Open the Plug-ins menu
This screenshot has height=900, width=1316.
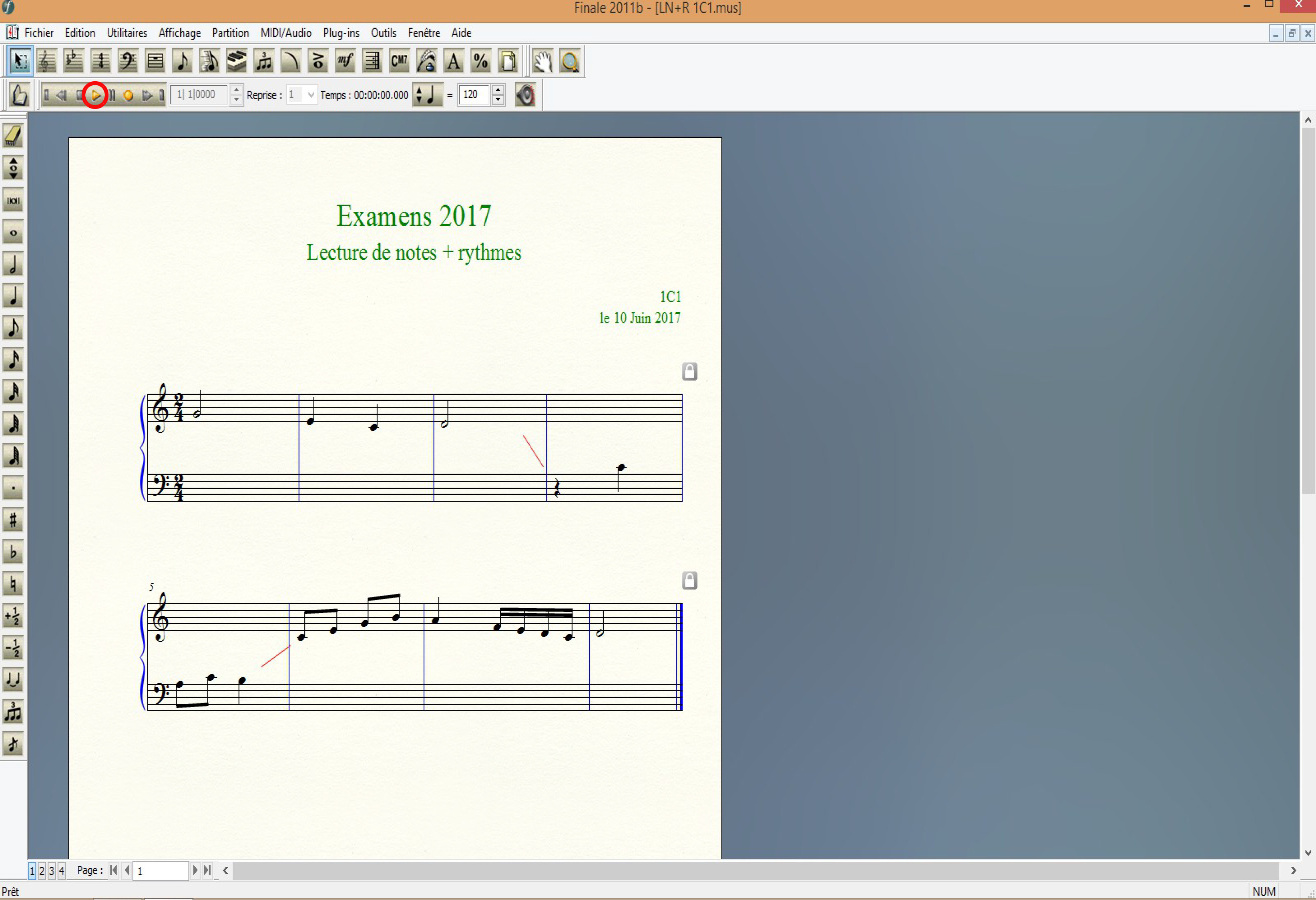coord(341,33)
